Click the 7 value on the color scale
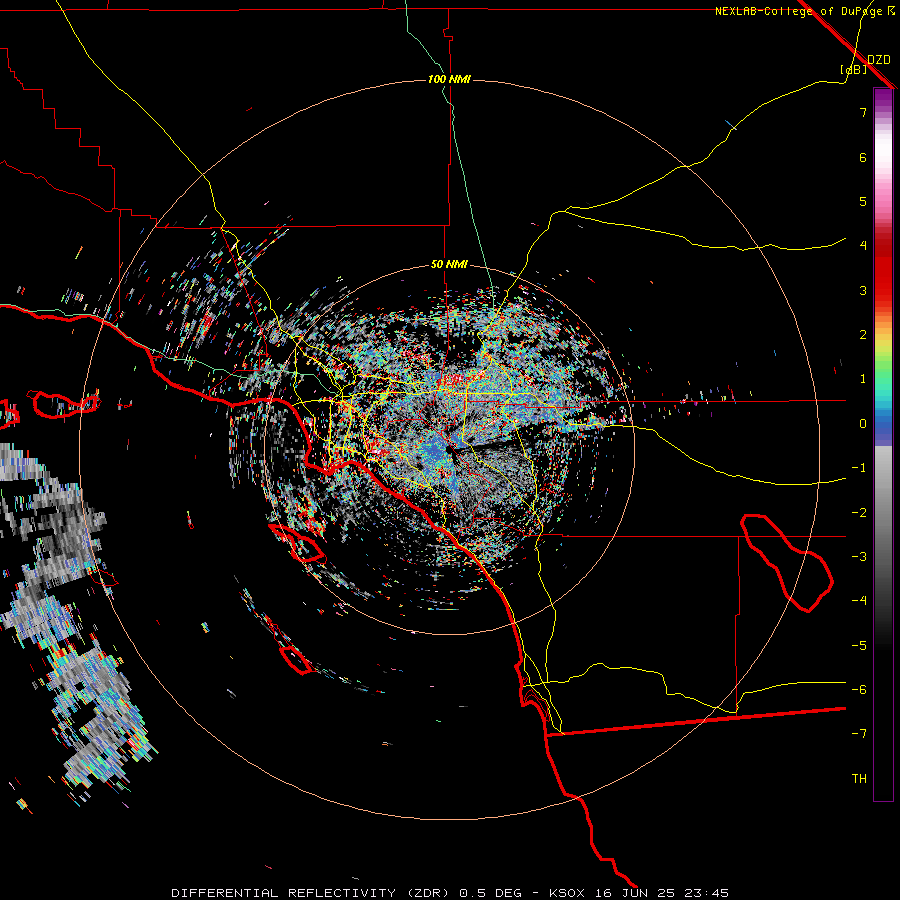 click(863, 112)
